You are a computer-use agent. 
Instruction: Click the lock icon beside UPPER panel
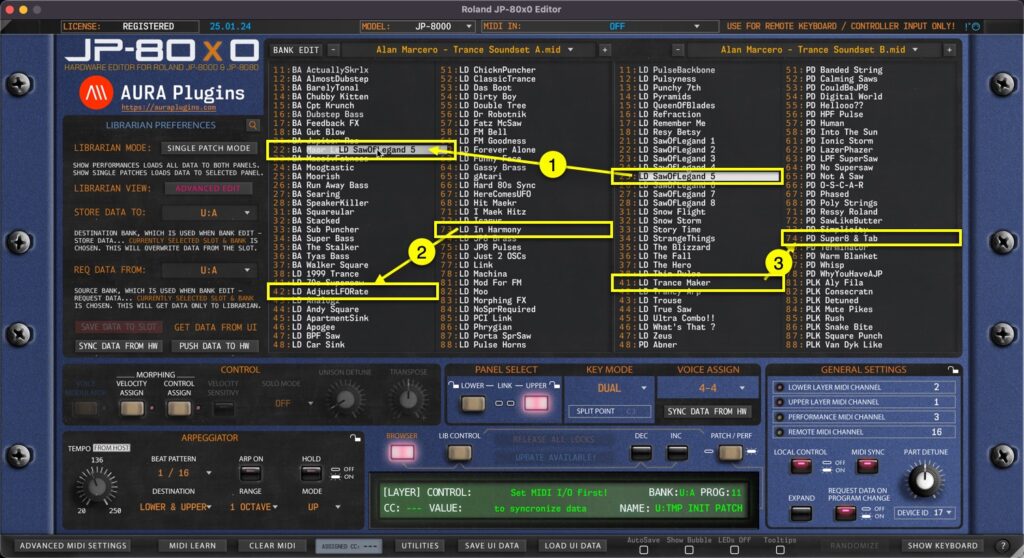pyautogui.click(x=554, y=386)
